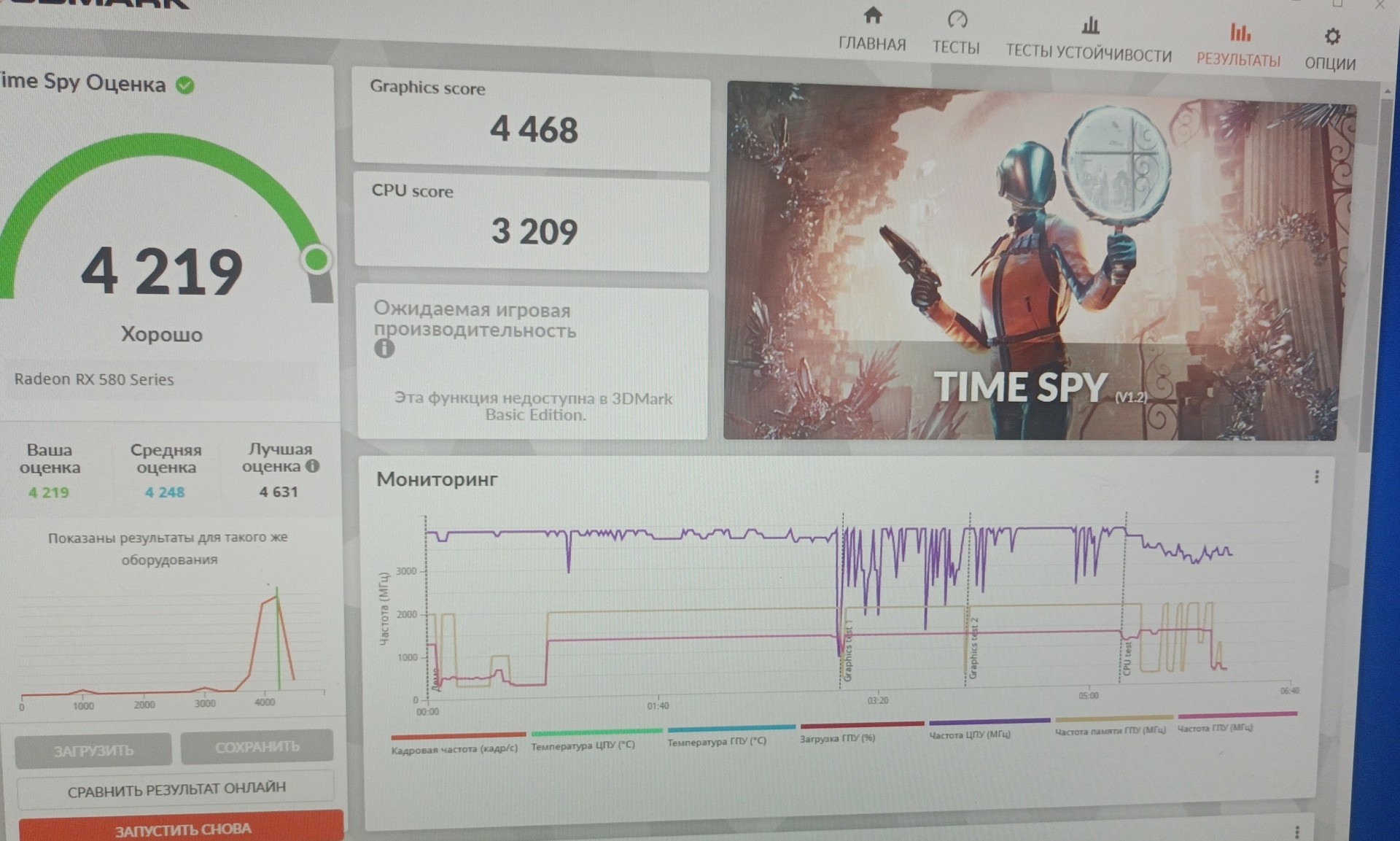This screenshot has height=841, width=1400.
Task: Click the Graphics test 2 timeline marker
Action: coord(973,648)
